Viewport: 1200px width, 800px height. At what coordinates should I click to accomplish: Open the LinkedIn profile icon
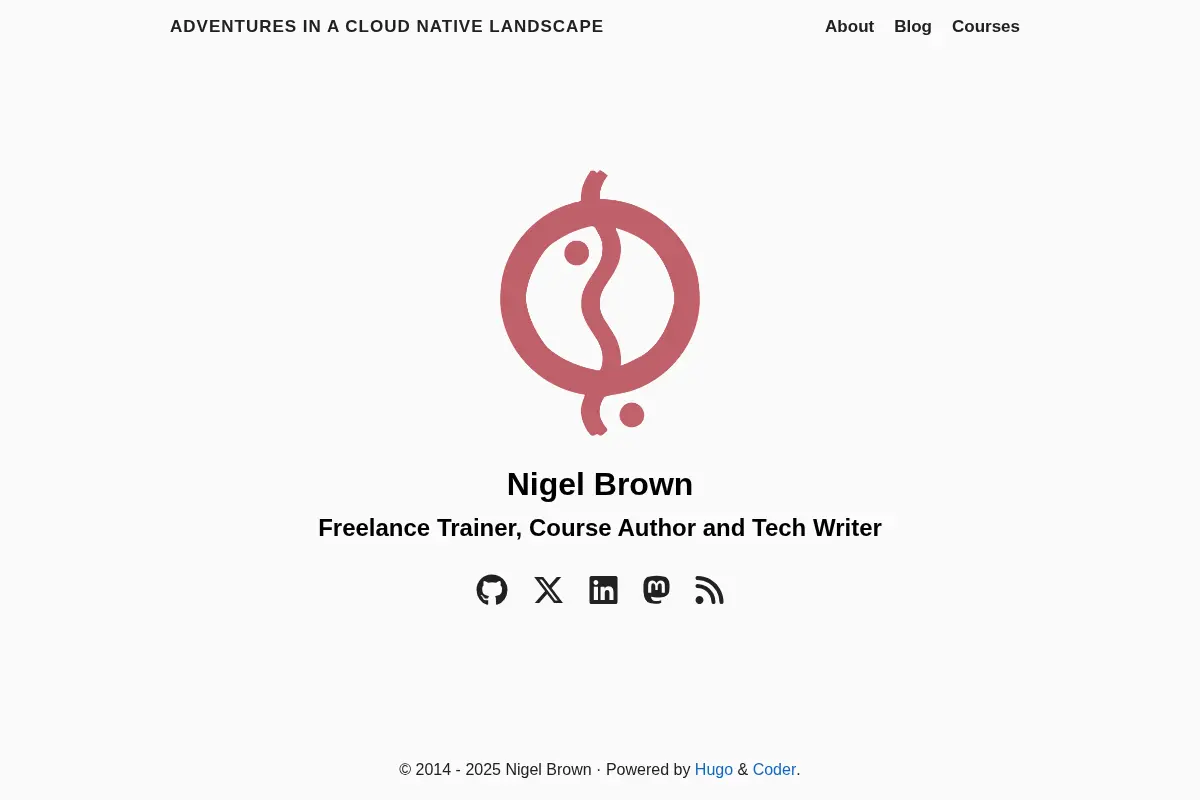tap(603, 590)
